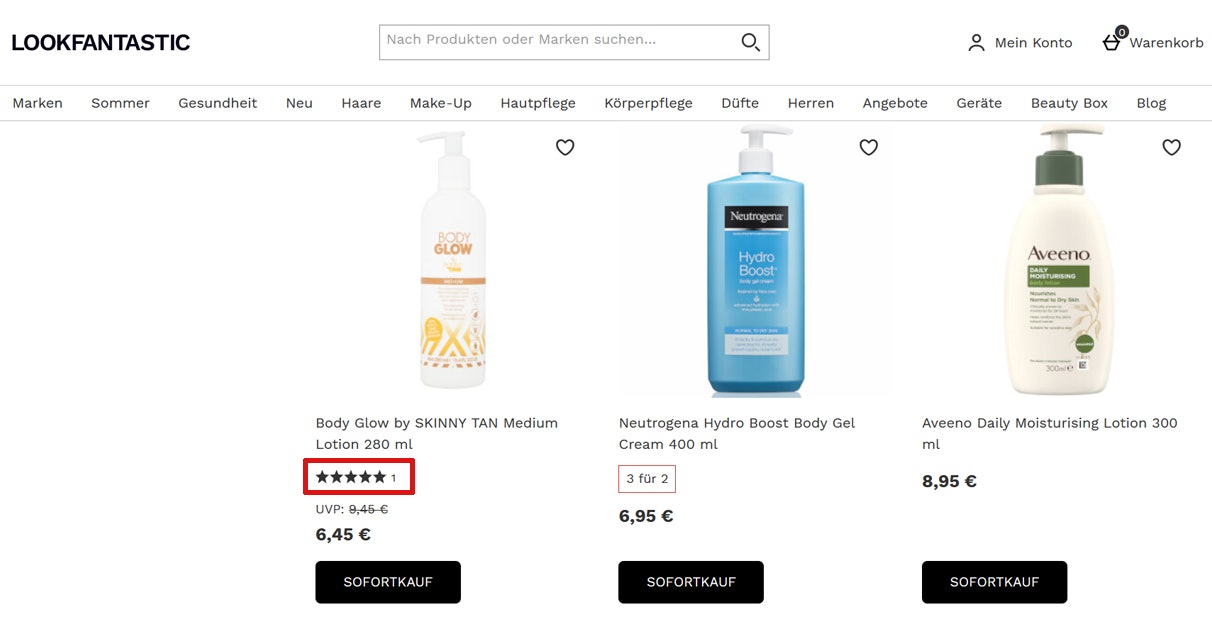Open the Hautpflege category menu

point(538,102)
